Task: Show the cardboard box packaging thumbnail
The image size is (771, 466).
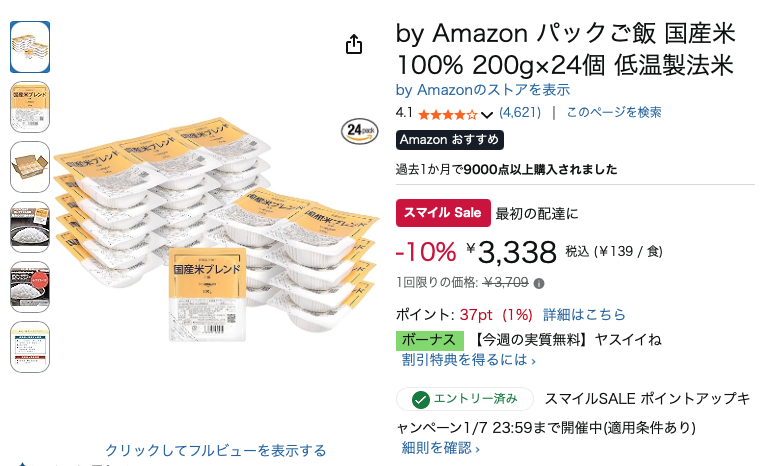Action: 30,167
